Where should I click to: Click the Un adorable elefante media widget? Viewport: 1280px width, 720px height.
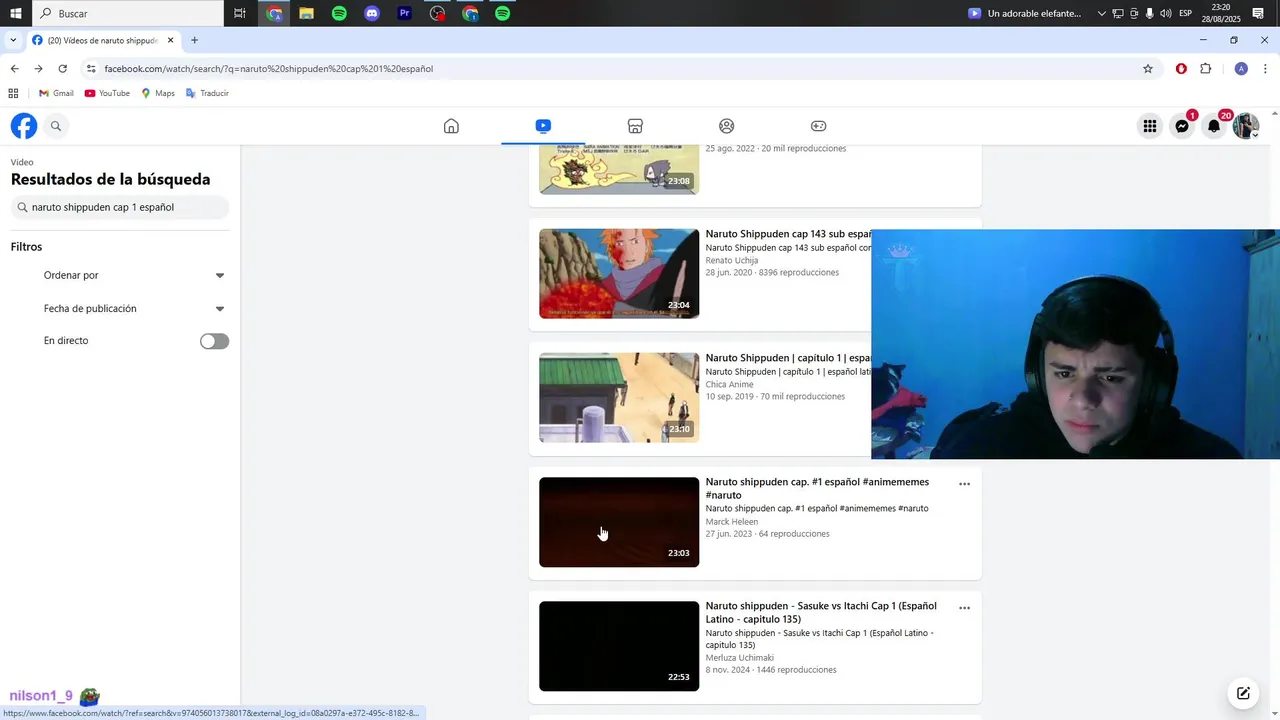1025,13
